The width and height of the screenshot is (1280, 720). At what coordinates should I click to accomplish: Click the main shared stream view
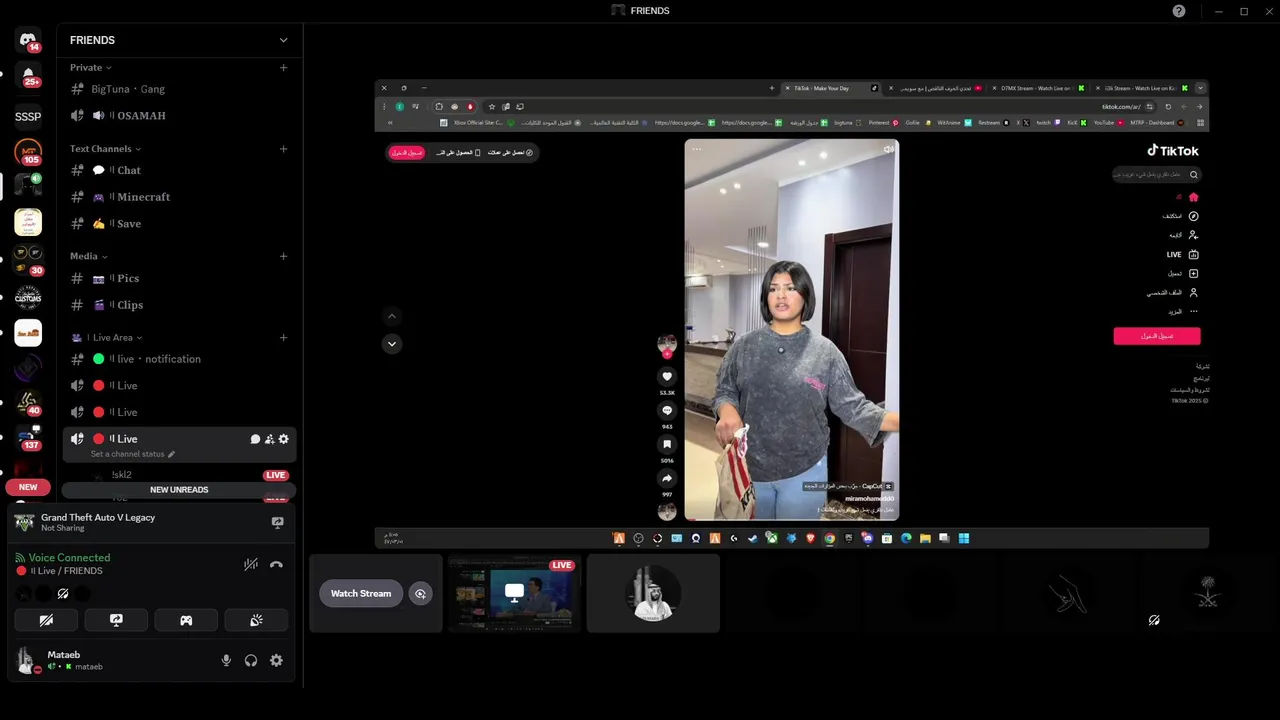click(791, 314)
